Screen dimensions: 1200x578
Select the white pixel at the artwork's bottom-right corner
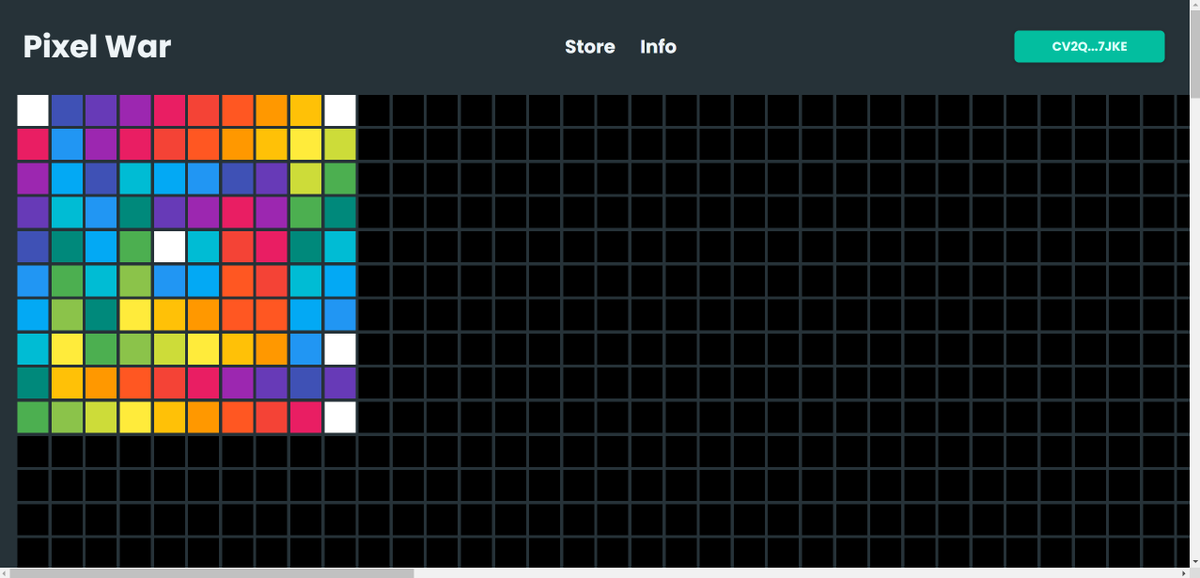(340, 417)
